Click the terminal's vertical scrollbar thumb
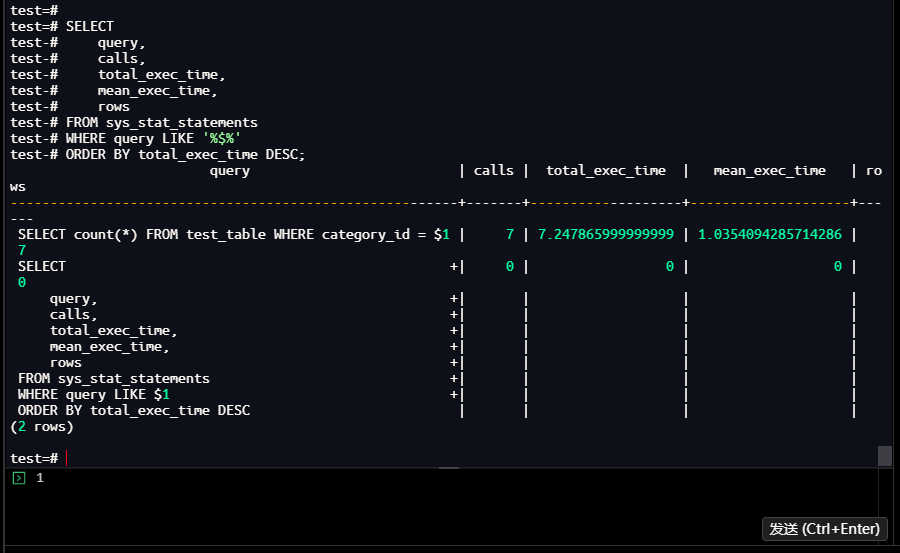900x553 pixels. 885,456
